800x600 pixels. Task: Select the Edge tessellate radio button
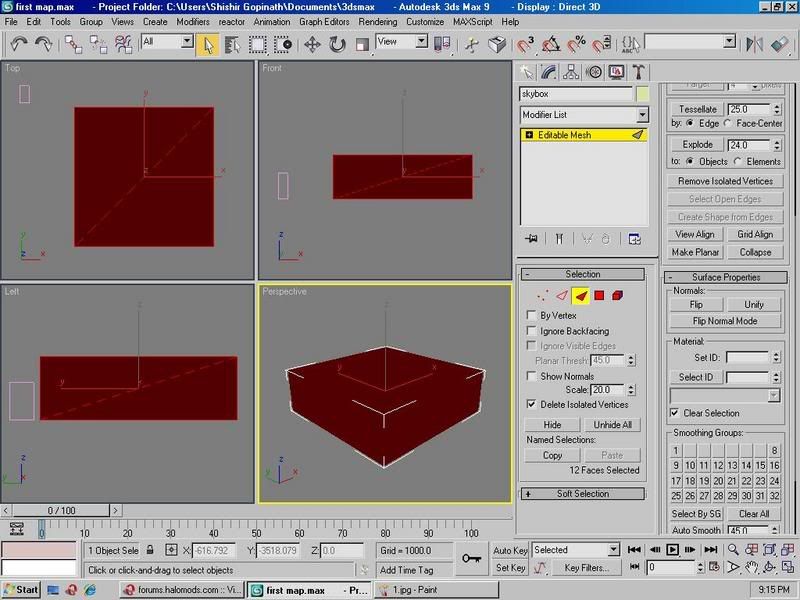click(x=690, y=123)
